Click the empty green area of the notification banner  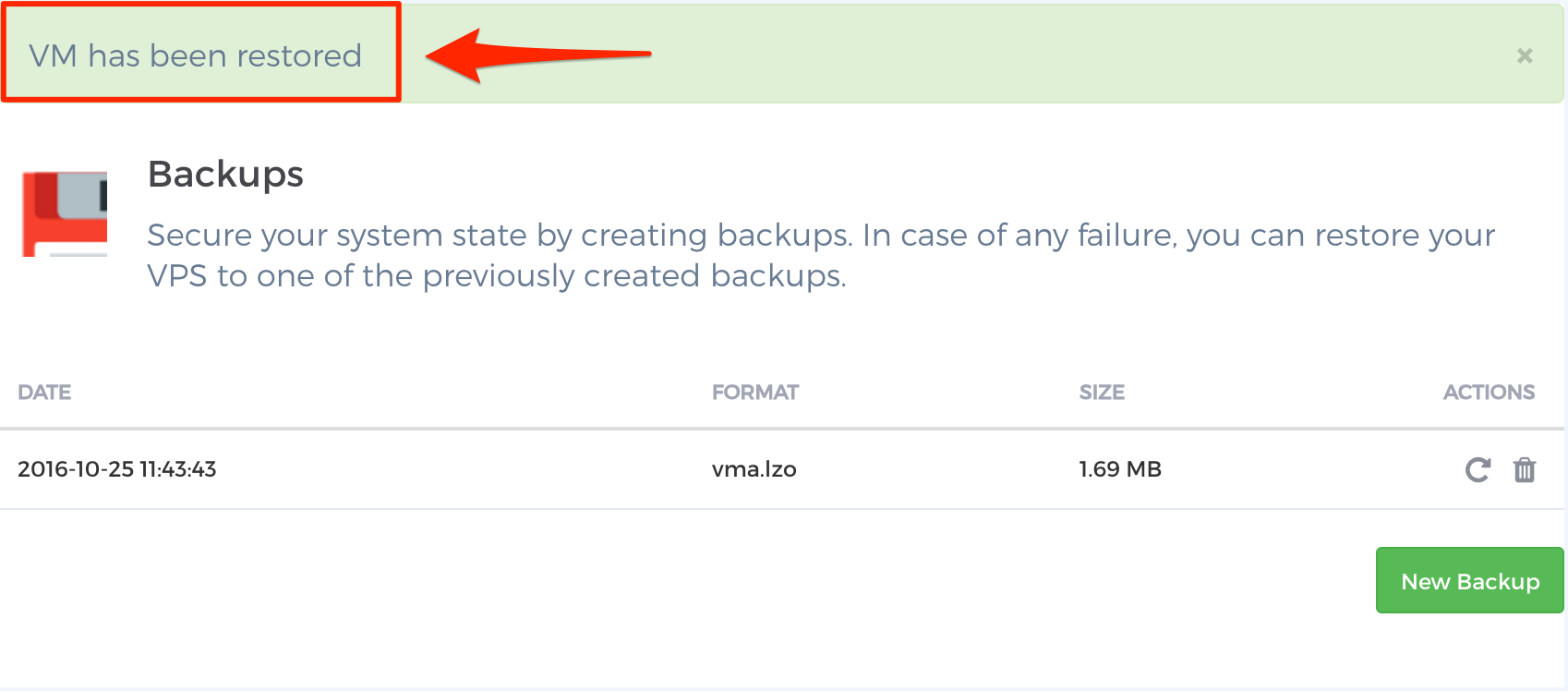pos(1062,54)
